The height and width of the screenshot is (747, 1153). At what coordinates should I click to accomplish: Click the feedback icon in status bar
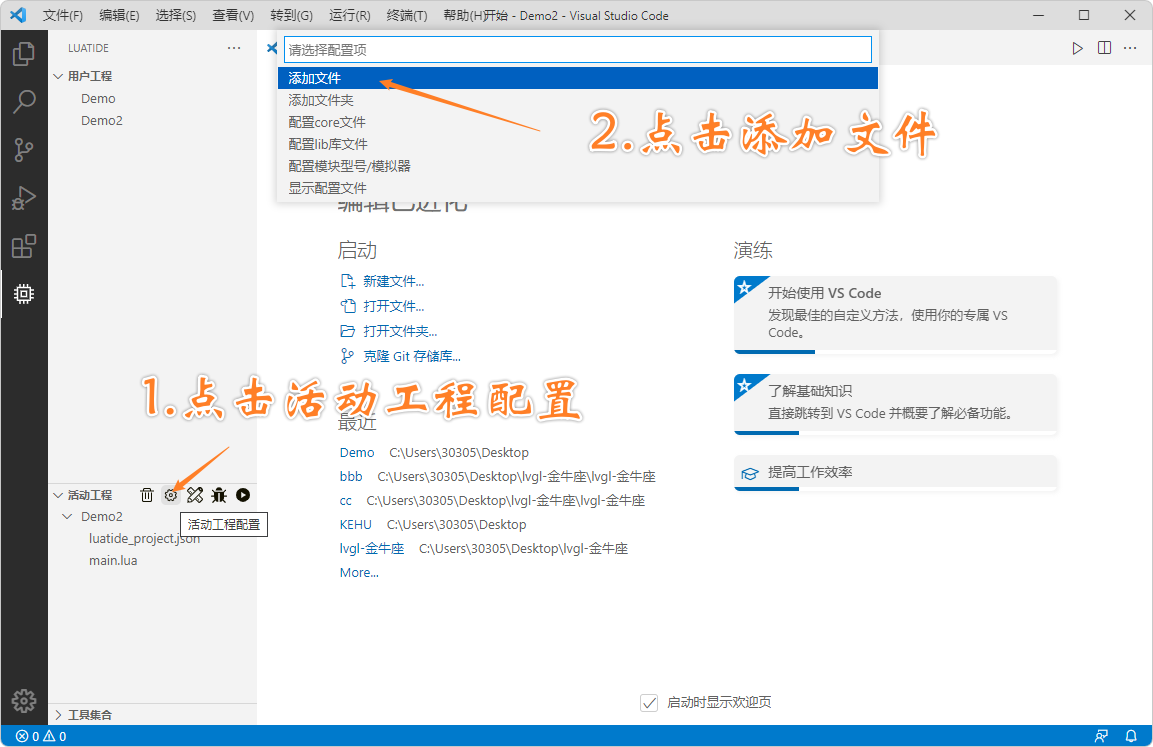(1101, 736)
